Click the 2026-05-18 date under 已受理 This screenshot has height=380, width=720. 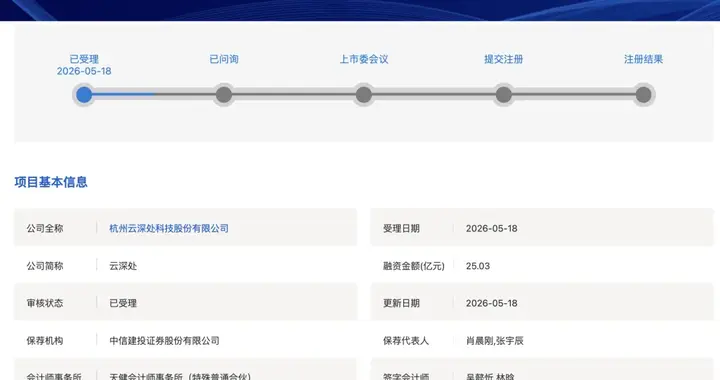[x=84, y=71]
